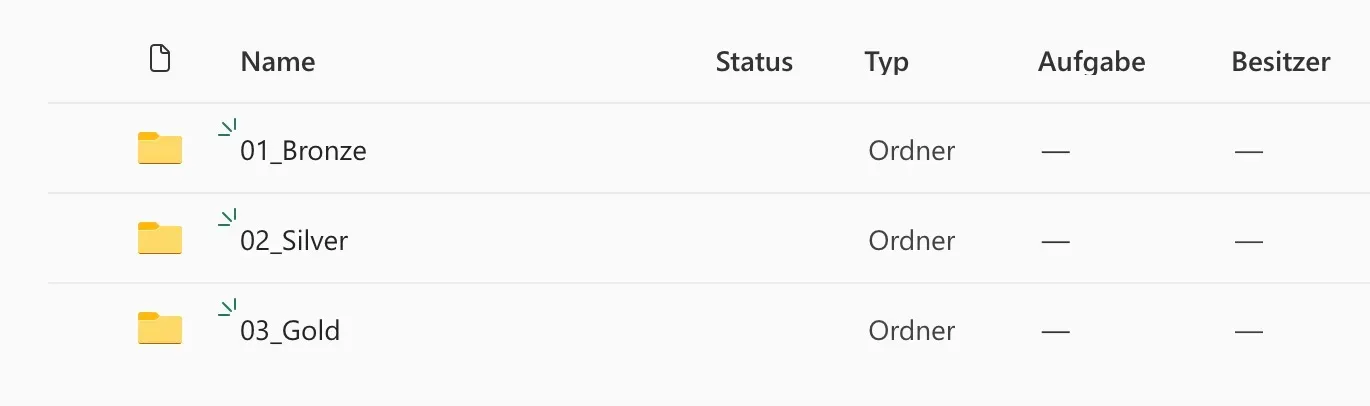The width and height of the screenshot is (1370, 406).
Task: Click the Ordner type cell for 01_Bronze
Action: point(911,152)
